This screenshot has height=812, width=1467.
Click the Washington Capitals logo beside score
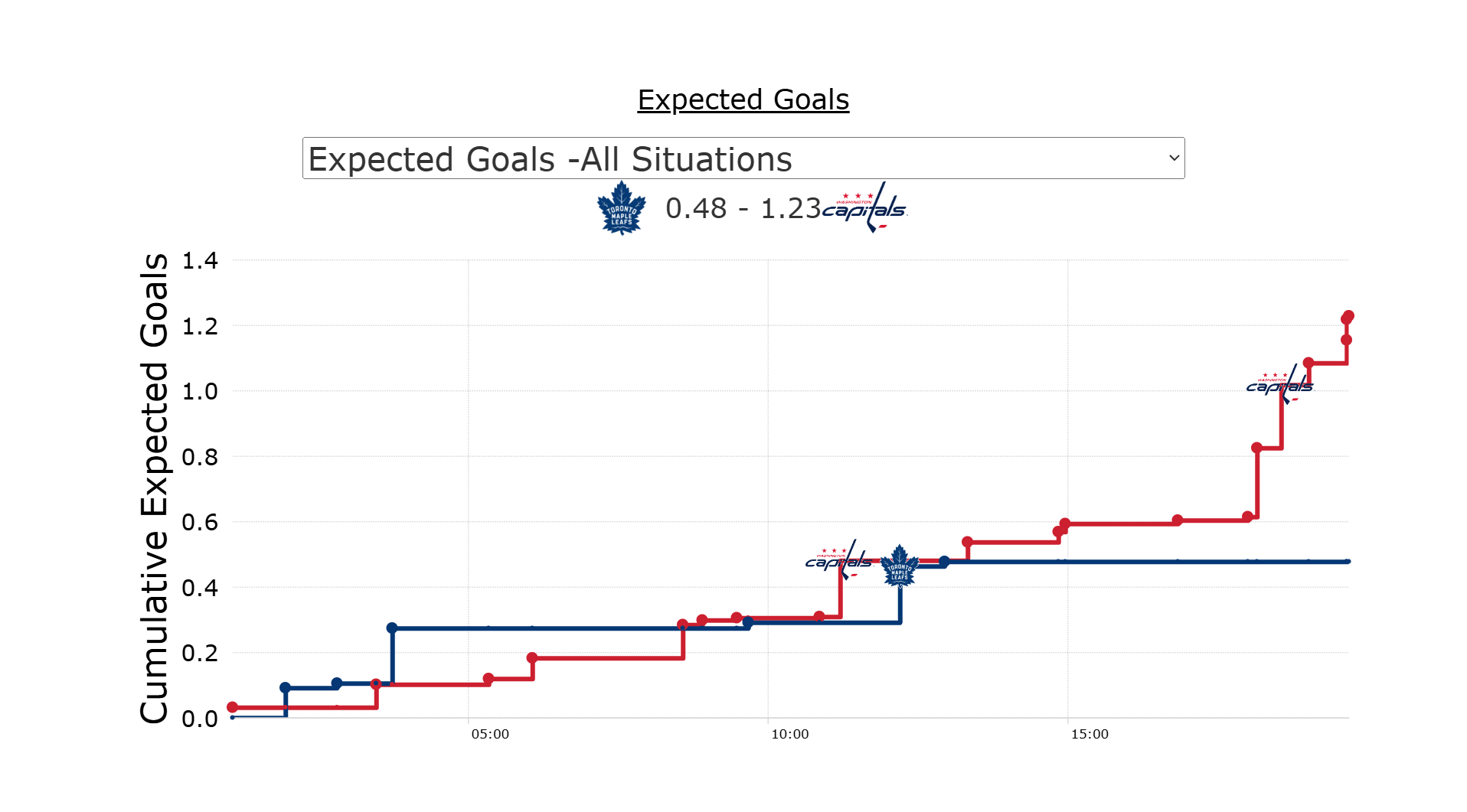[x=865, y=207]
